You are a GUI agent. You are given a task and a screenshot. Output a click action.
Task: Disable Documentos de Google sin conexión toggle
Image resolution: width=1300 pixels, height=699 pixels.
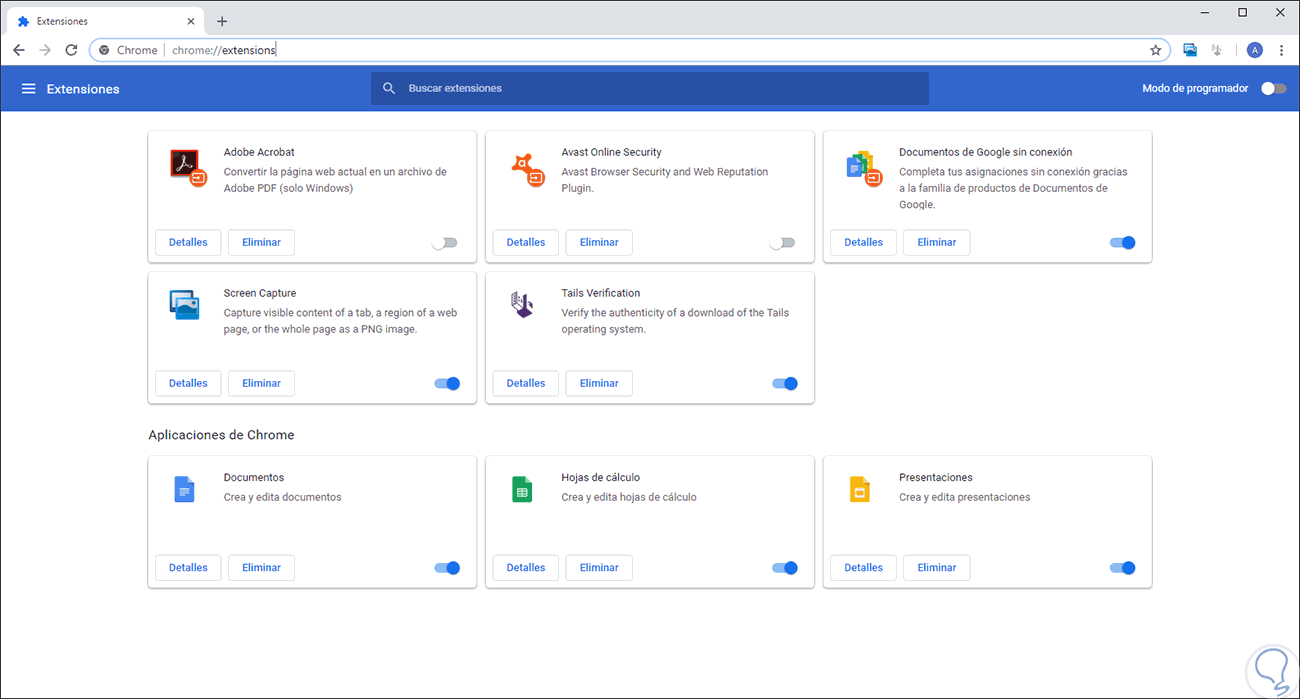(1122, 242)
